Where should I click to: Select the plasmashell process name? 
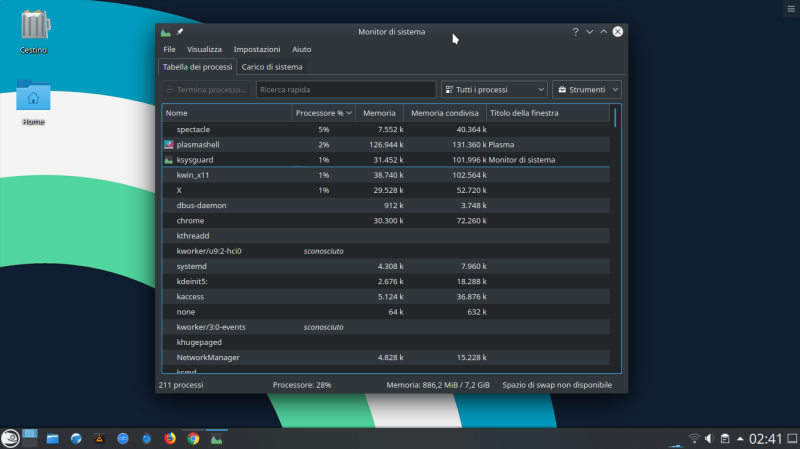[198, 144]
